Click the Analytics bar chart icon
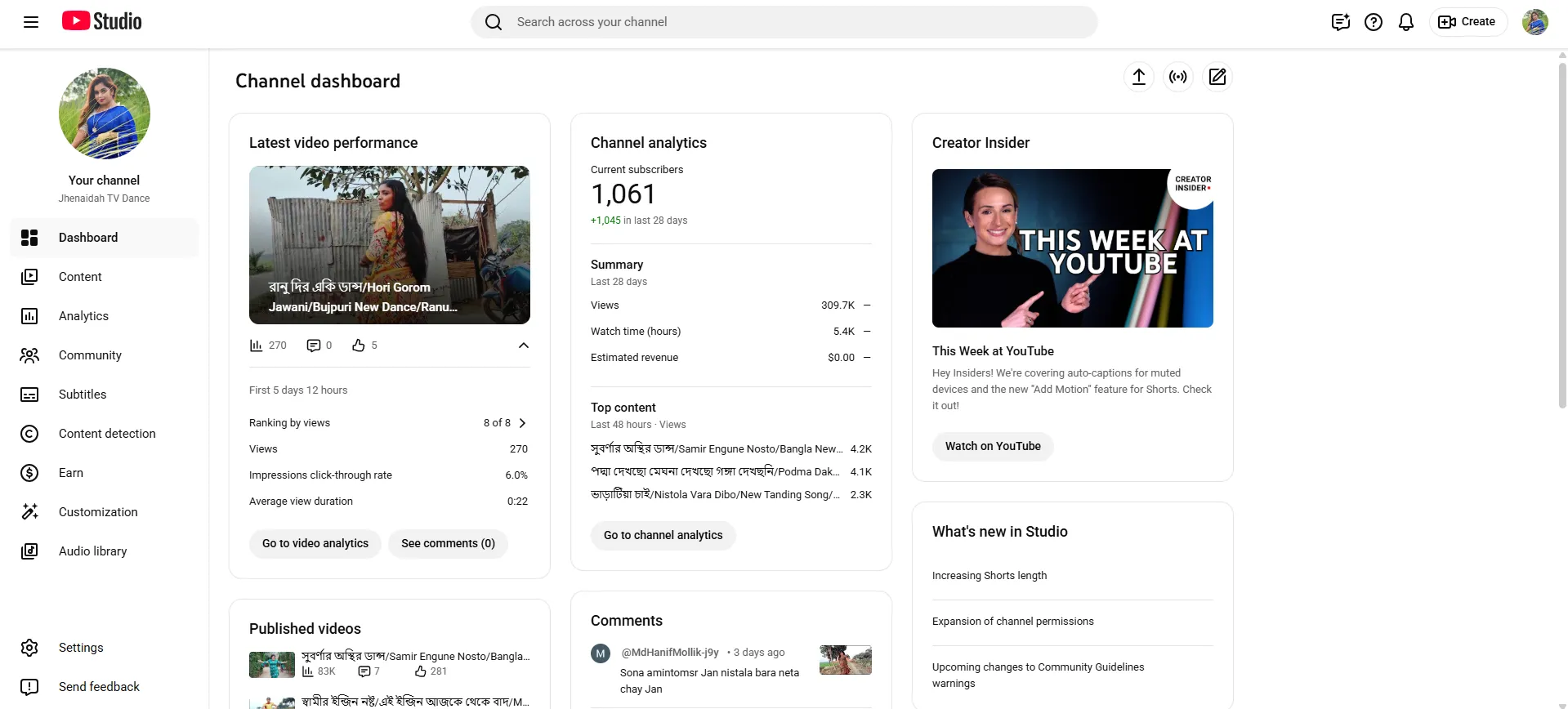This screenshot has width=1568, height=709. (29, 316)
